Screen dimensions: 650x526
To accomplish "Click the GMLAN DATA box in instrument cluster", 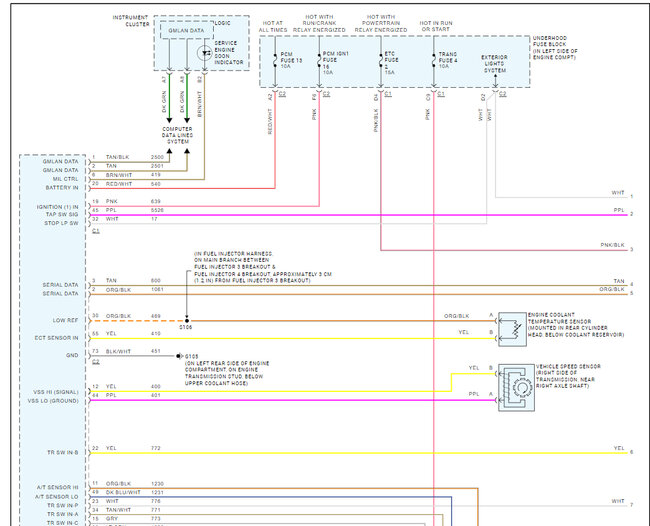I will click(187, 31).
